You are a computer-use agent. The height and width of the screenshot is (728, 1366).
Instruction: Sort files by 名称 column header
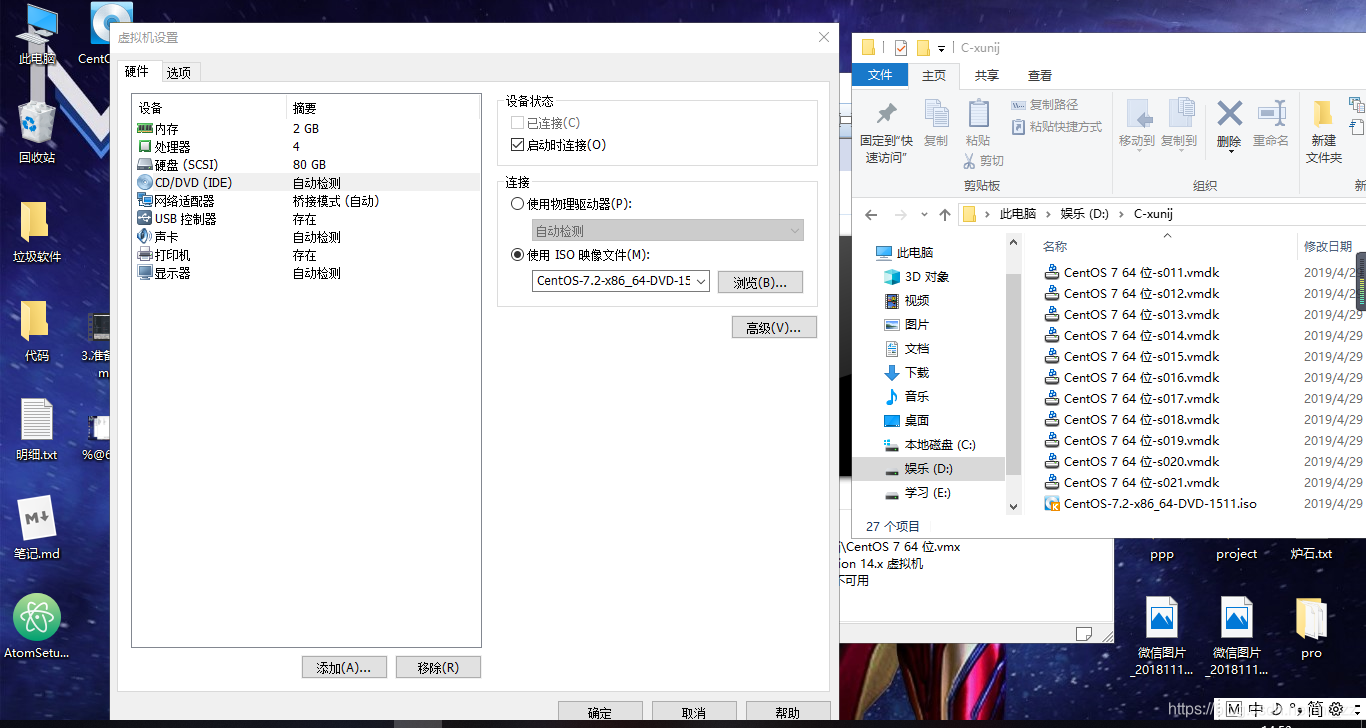click(x=1055, y=247)
